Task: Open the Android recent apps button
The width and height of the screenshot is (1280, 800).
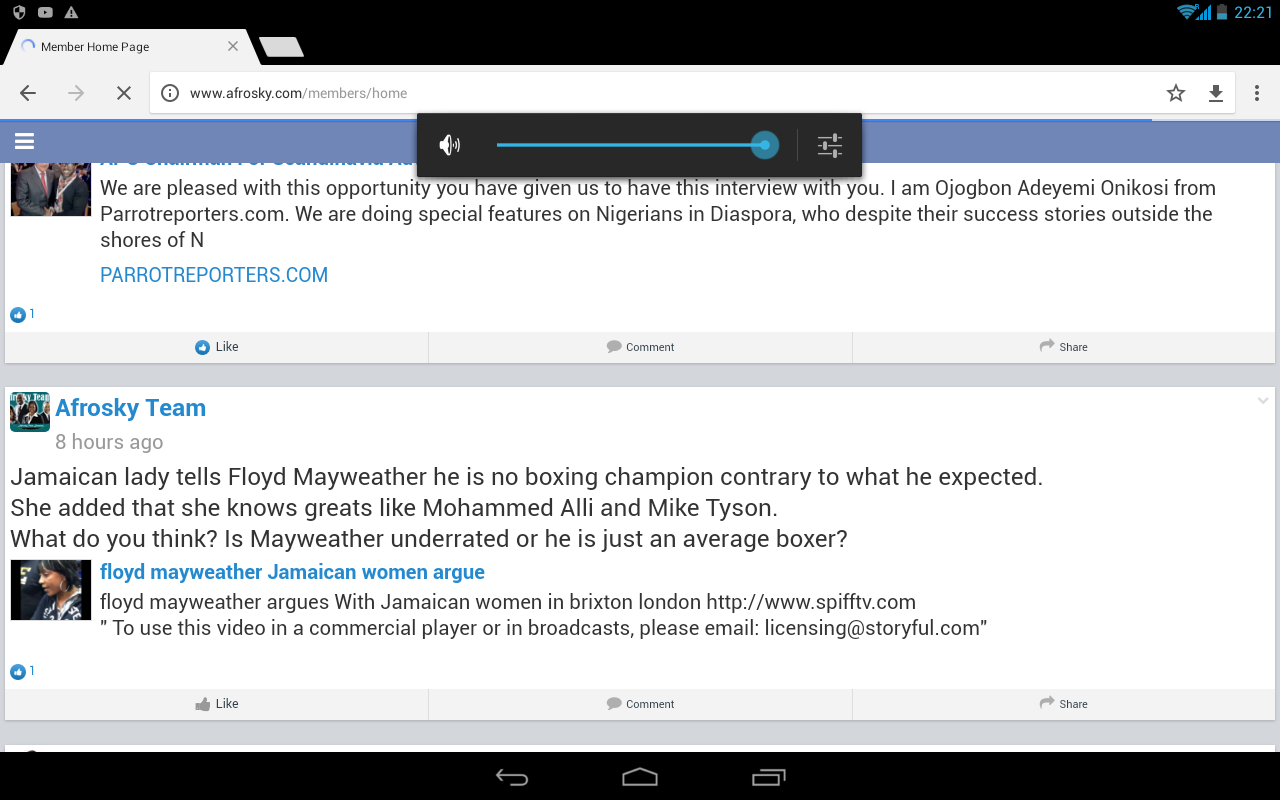Action: [x=768, y=777]
